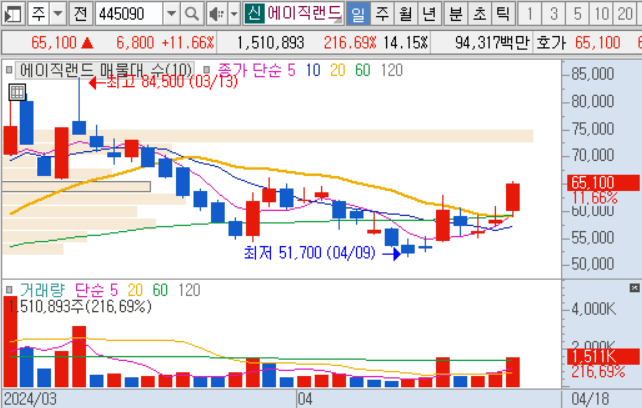Click the 4,000K volume axis label
Image resolution: width=642 pixels, height=408 pixels.
593,309
